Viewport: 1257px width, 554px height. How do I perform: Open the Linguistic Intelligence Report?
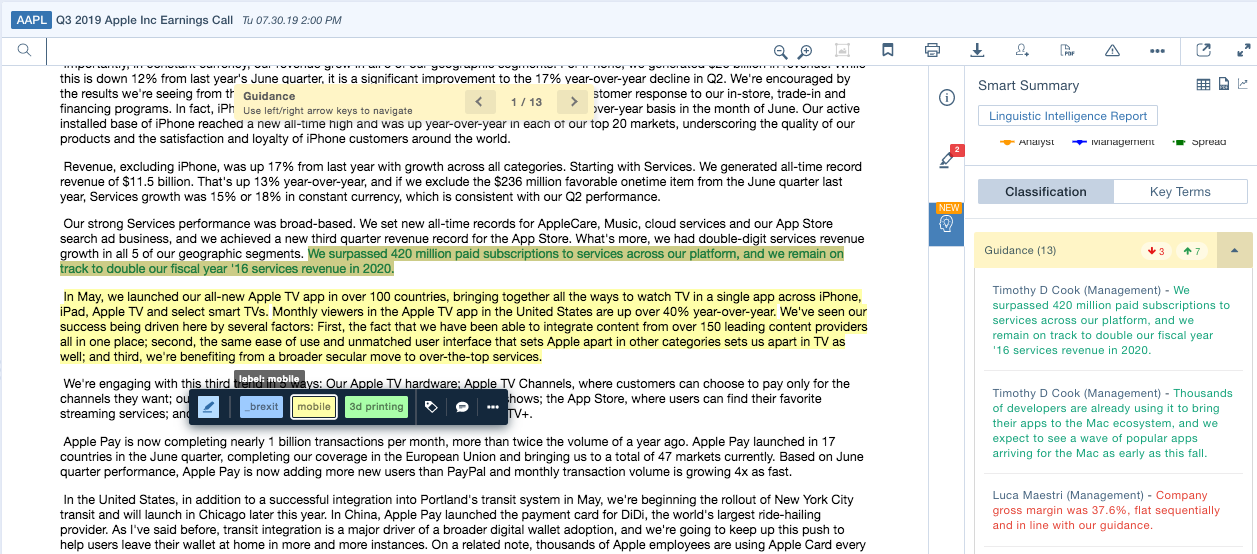point(1068,116)
